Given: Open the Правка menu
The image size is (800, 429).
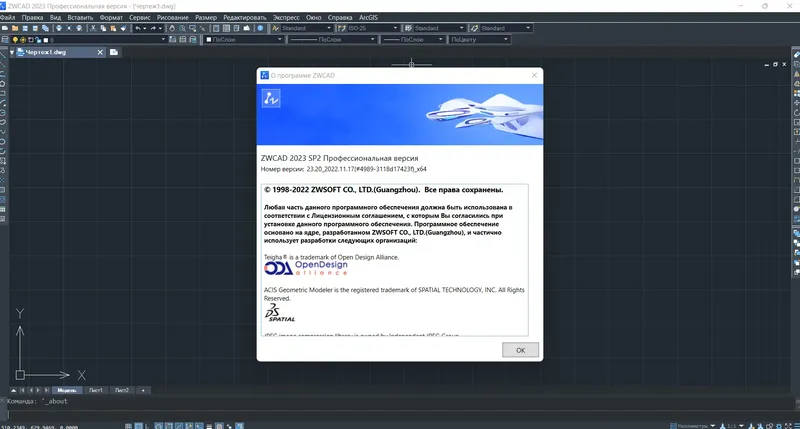Looking at the screenshot, I should (32, 17).
